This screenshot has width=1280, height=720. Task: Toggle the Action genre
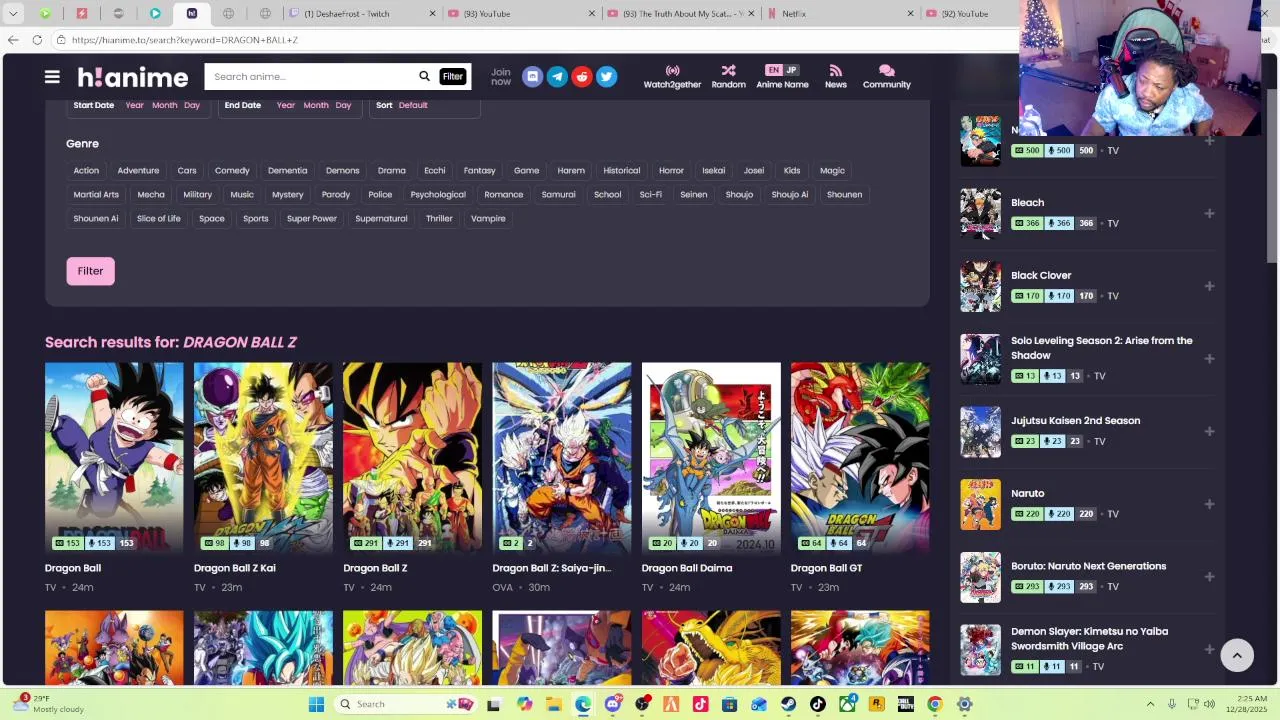(86, 170)
